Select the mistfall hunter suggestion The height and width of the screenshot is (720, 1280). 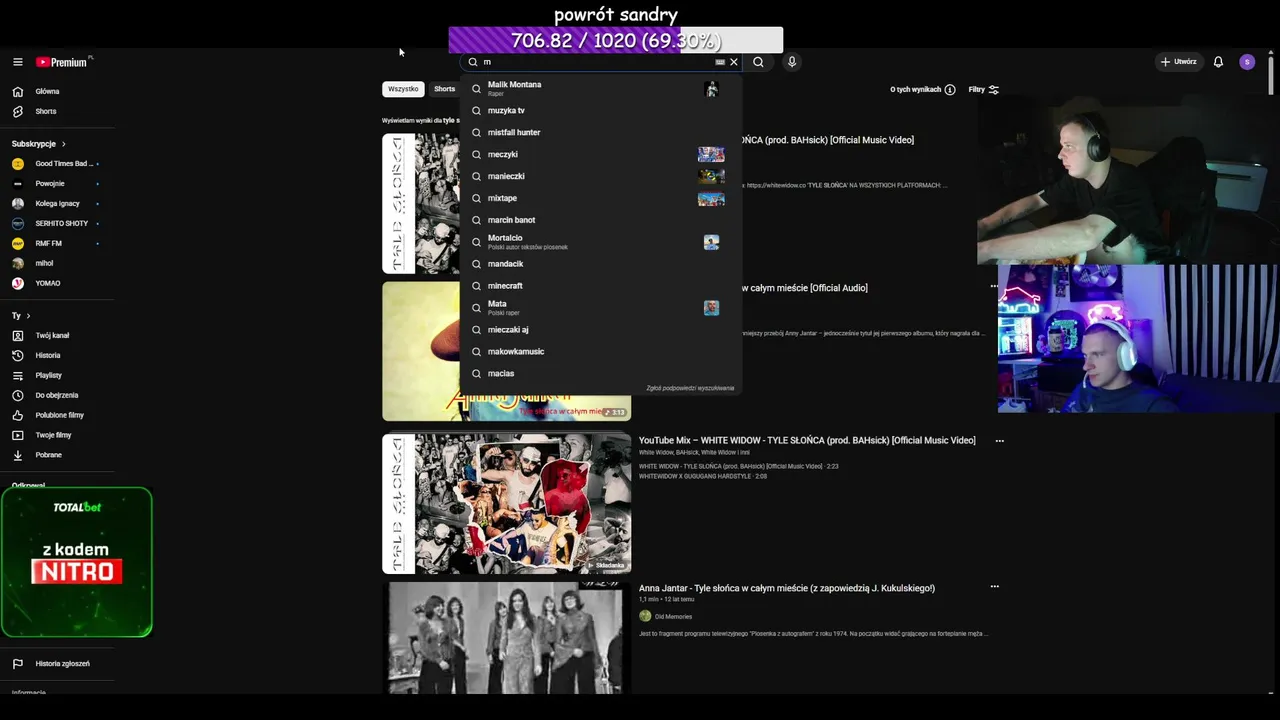point(601,132)
